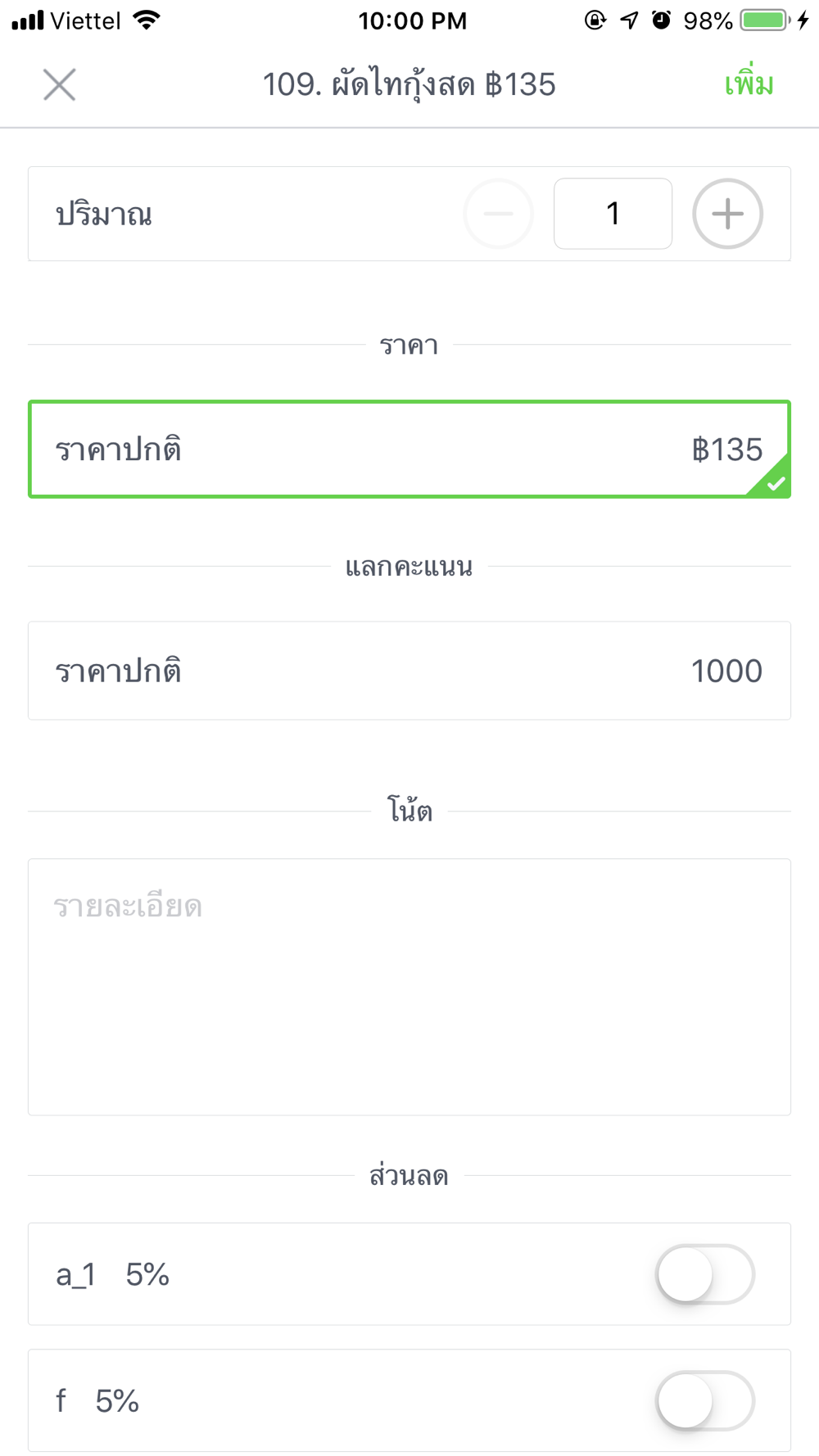Tap the minus icon to decrease quantity
Screen dimensions: 819x1456
(x=498, y=214)
